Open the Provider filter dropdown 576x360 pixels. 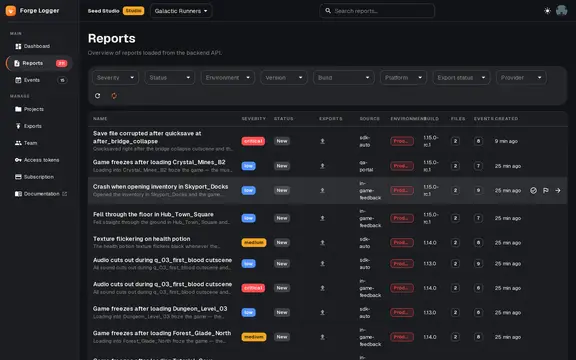(521, 78)
